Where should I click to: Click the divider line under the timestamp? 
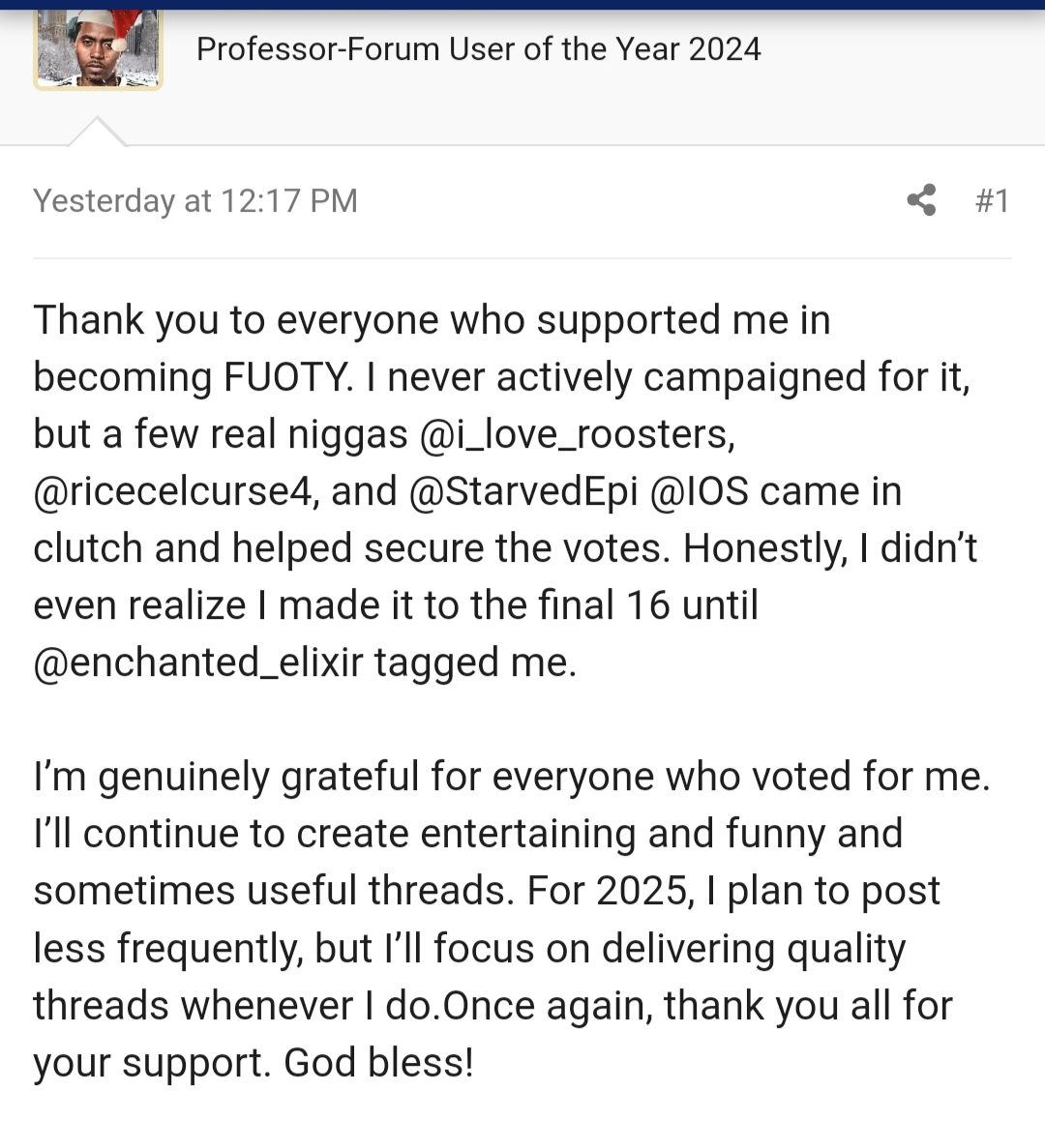(x=522, y=258)
